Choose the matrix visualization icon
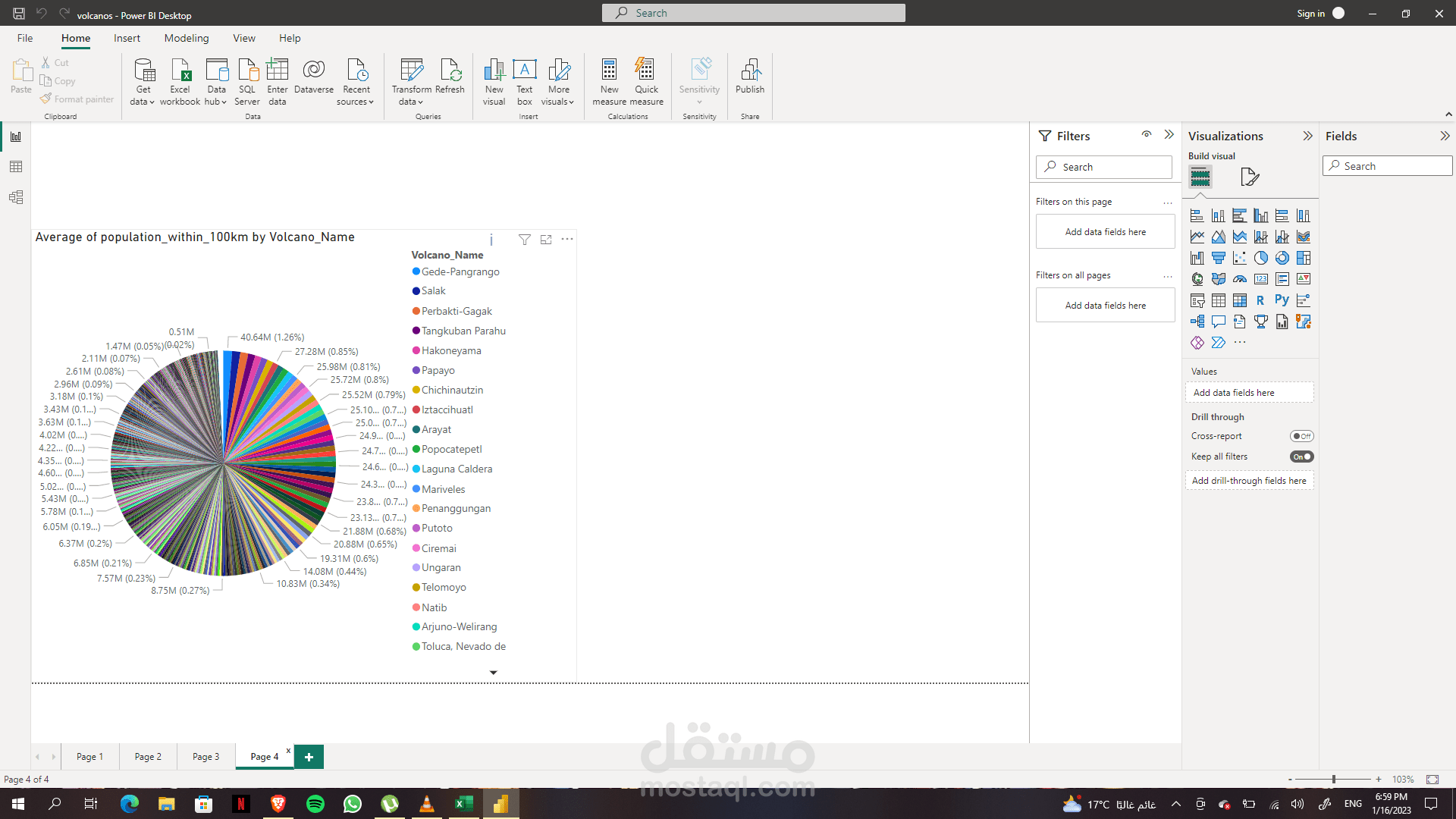1456x819 pixels. (x=1239, y=300)
